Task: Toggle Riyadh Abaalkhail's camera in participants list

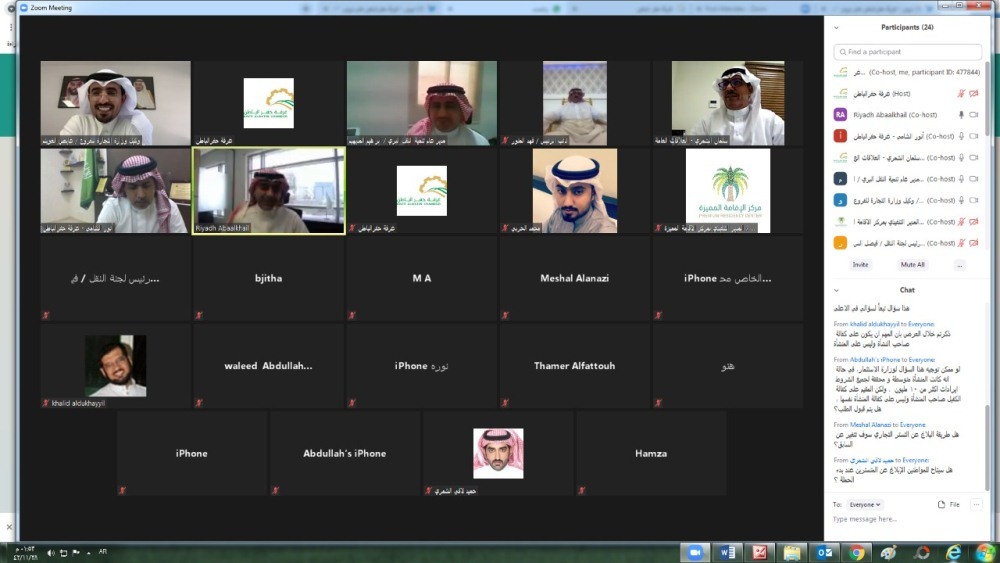Action: (976, 114)
